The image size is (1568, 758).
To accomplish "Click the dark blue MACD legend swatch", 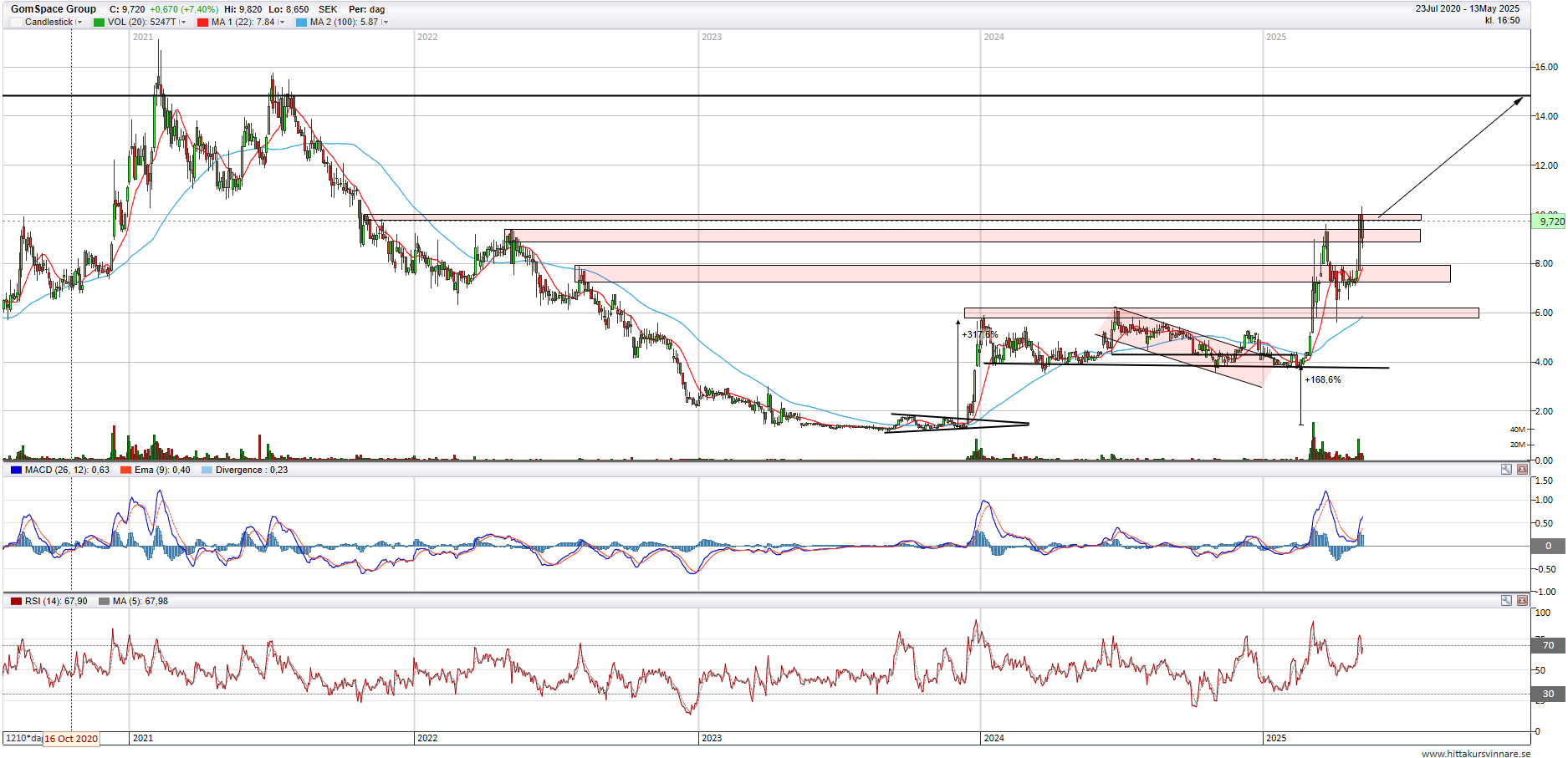I will (x=16, y=470).
